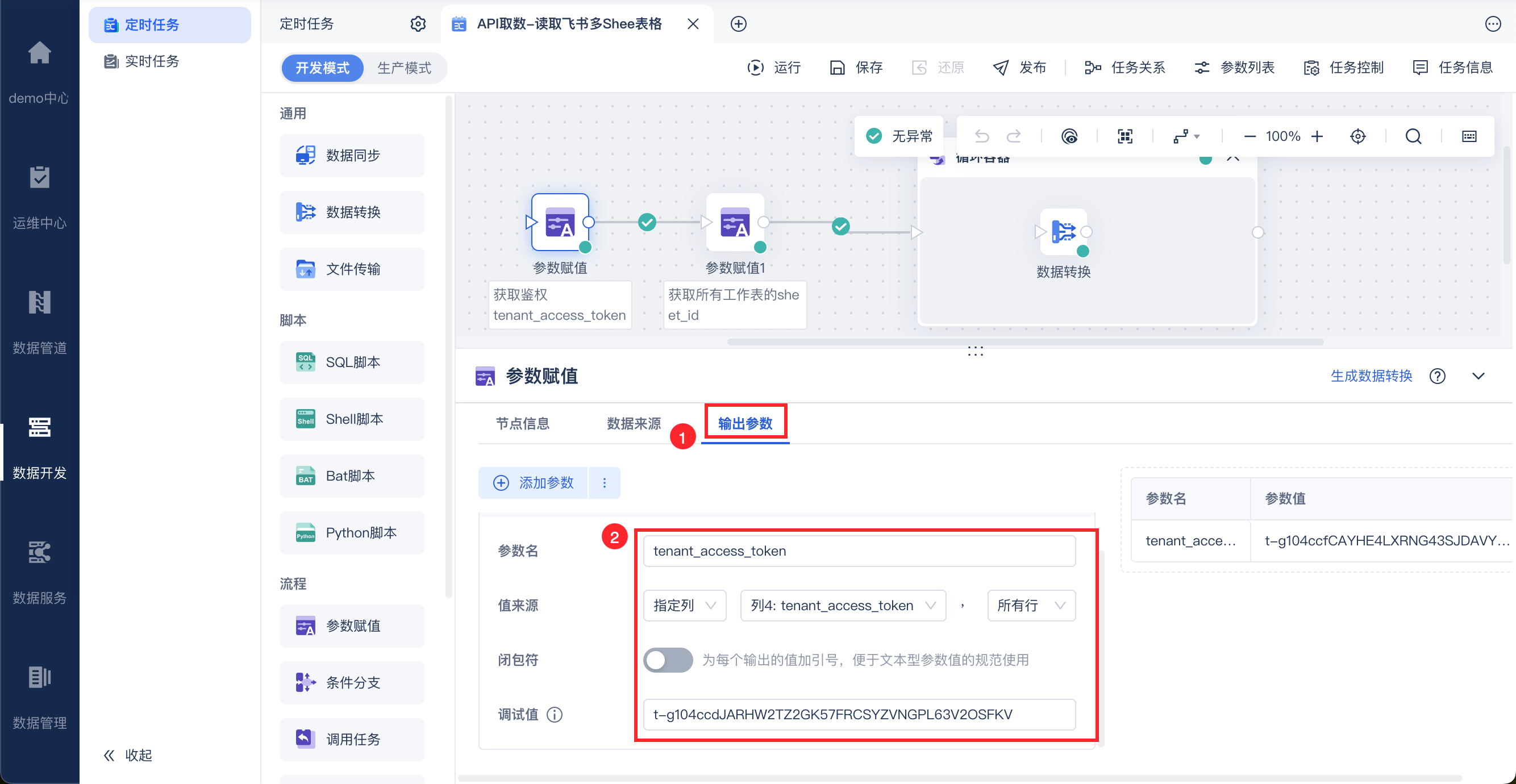This screenshot has width=1516, height=784.
Task: Click the help question mark icon
Action: [x=1437, y=376]
